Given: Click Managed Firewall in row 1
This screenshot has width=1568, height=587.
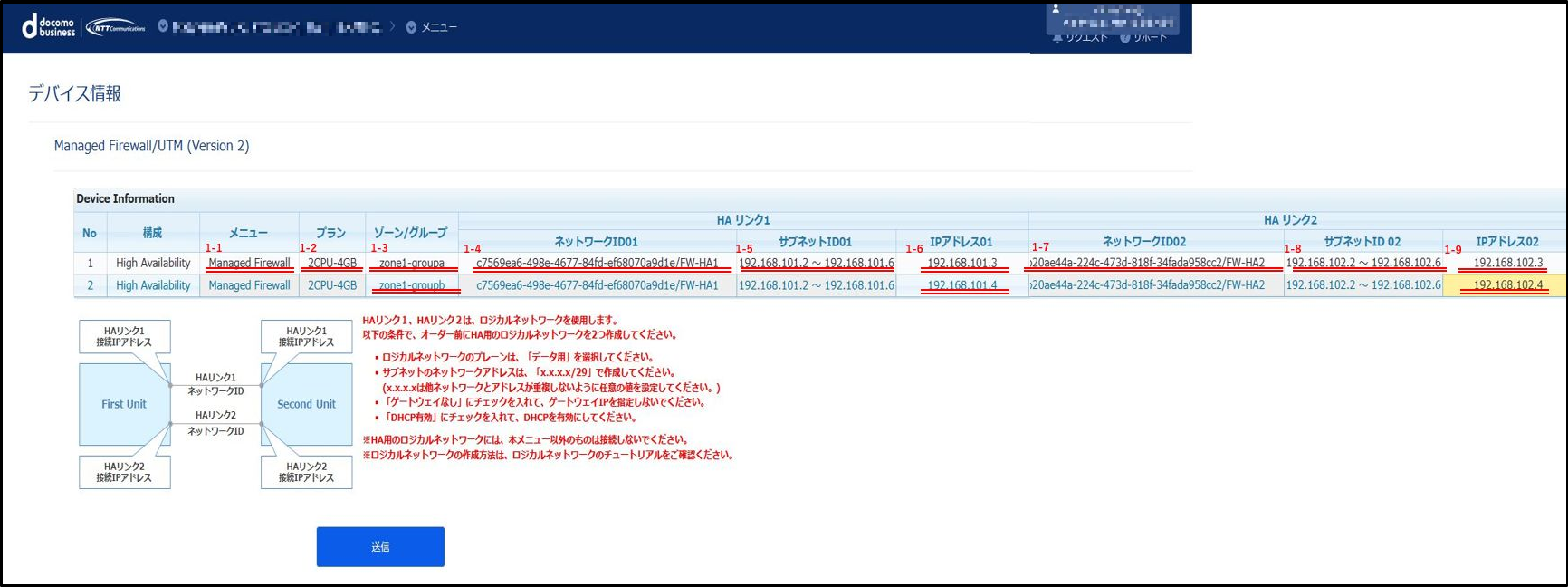Looking at the screenshot, I should tap(249, 263).
